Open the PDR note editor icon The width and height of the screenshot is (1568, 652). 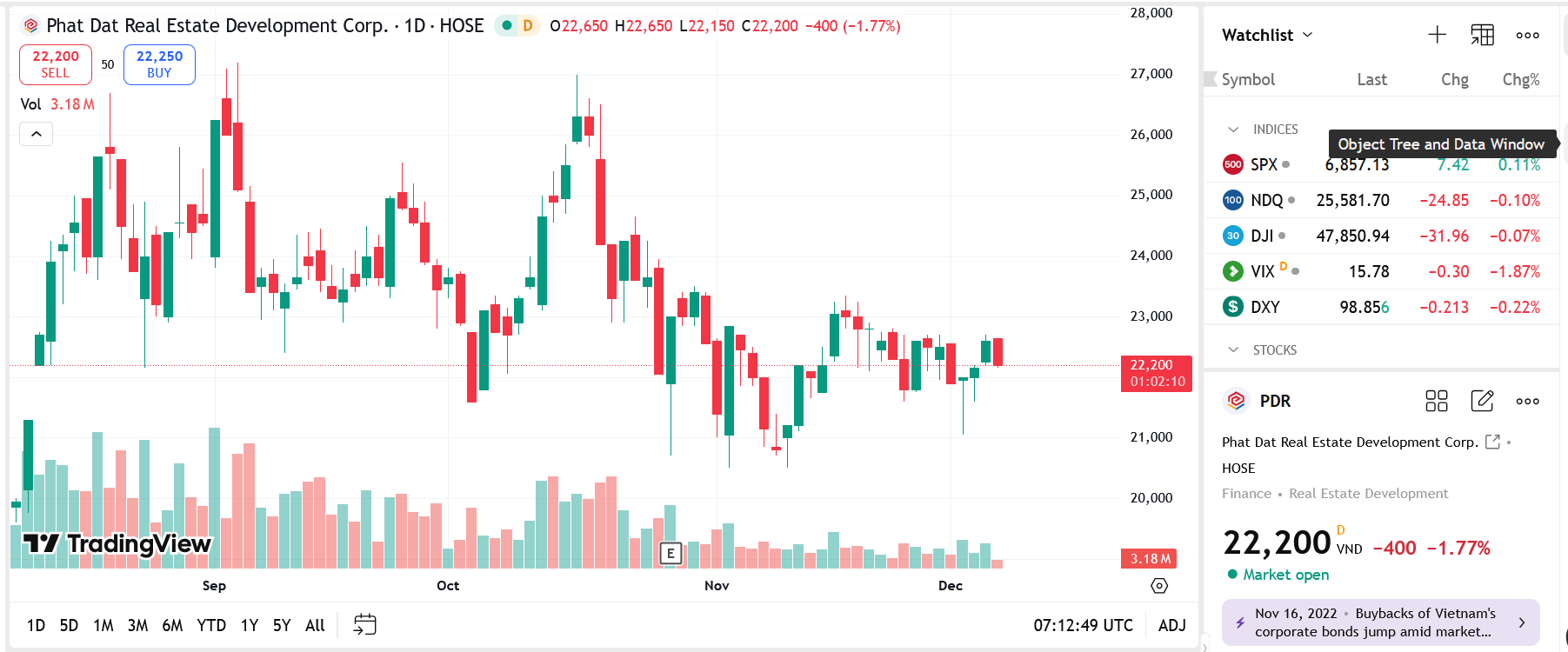(x=1482, y=401)
